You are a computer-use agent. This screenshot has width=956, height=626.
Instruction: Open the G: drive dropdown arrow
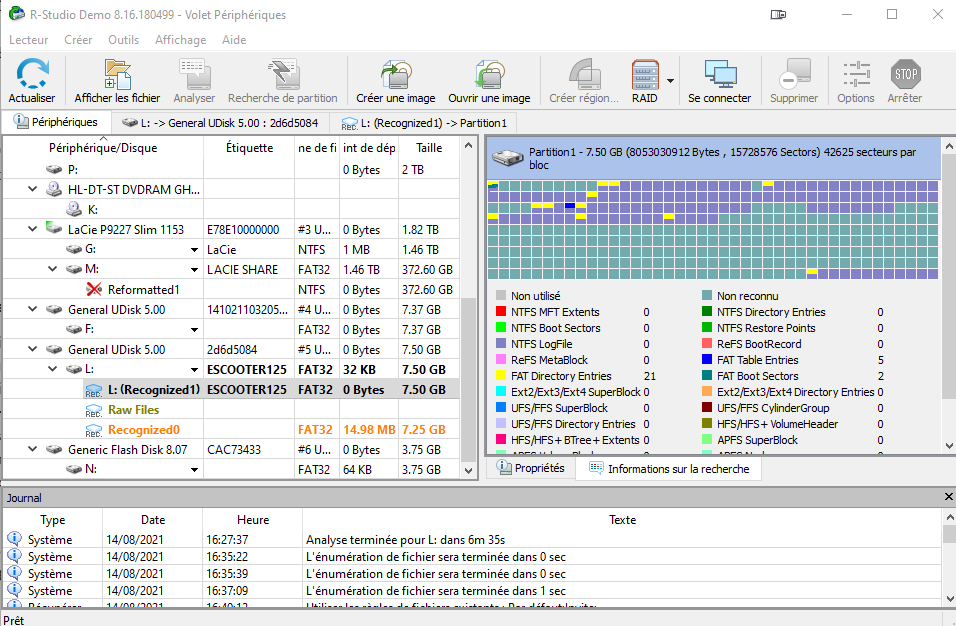pos(194,249)
